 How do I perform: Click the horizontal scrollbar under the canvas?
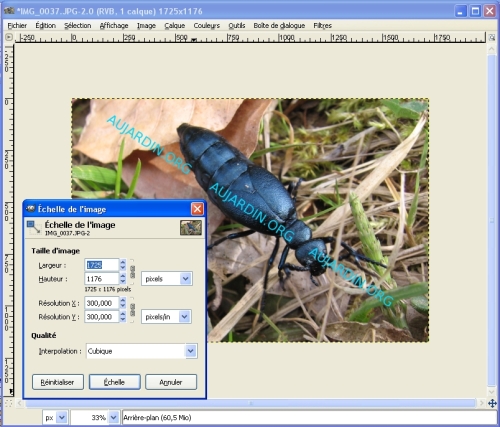pos(251,404)
